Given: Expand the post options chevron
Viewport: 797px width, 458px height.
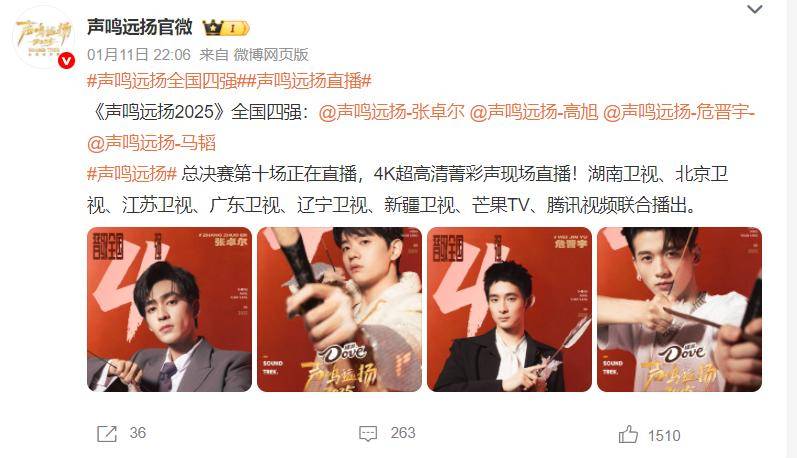Looking at the screenshot, I should [755, 9].
